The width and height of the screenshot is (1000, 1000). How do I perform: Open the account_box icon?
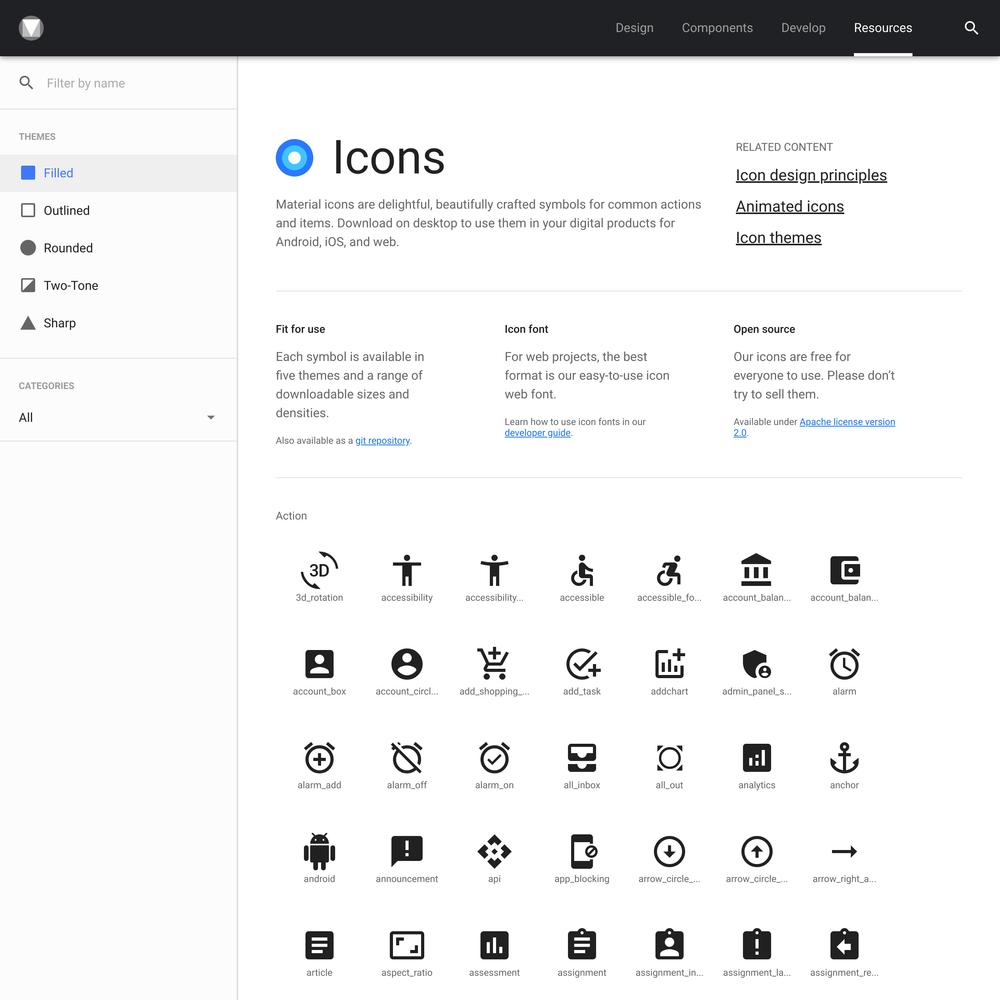(319, 664)
